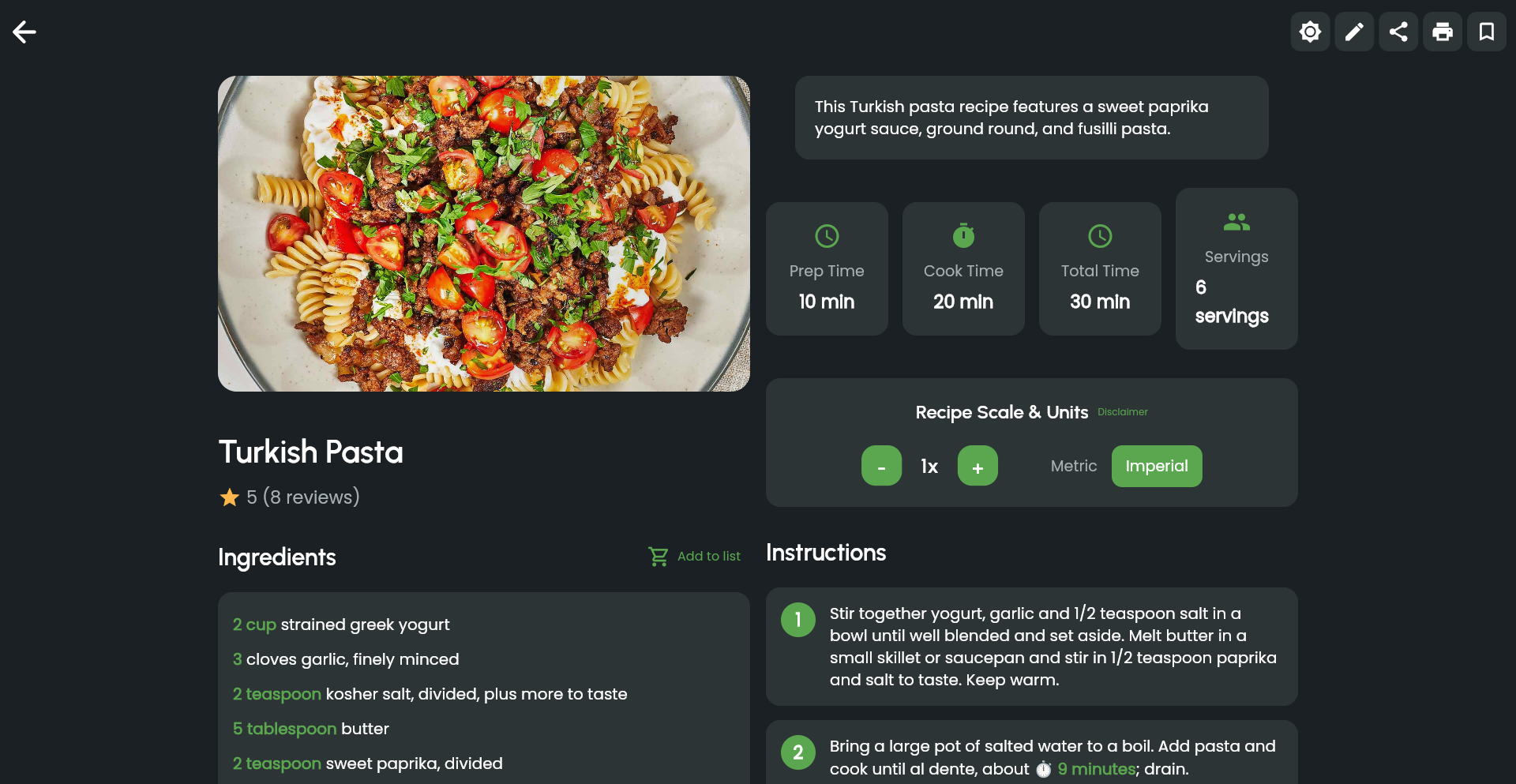Click the back arrow icon

24,32
